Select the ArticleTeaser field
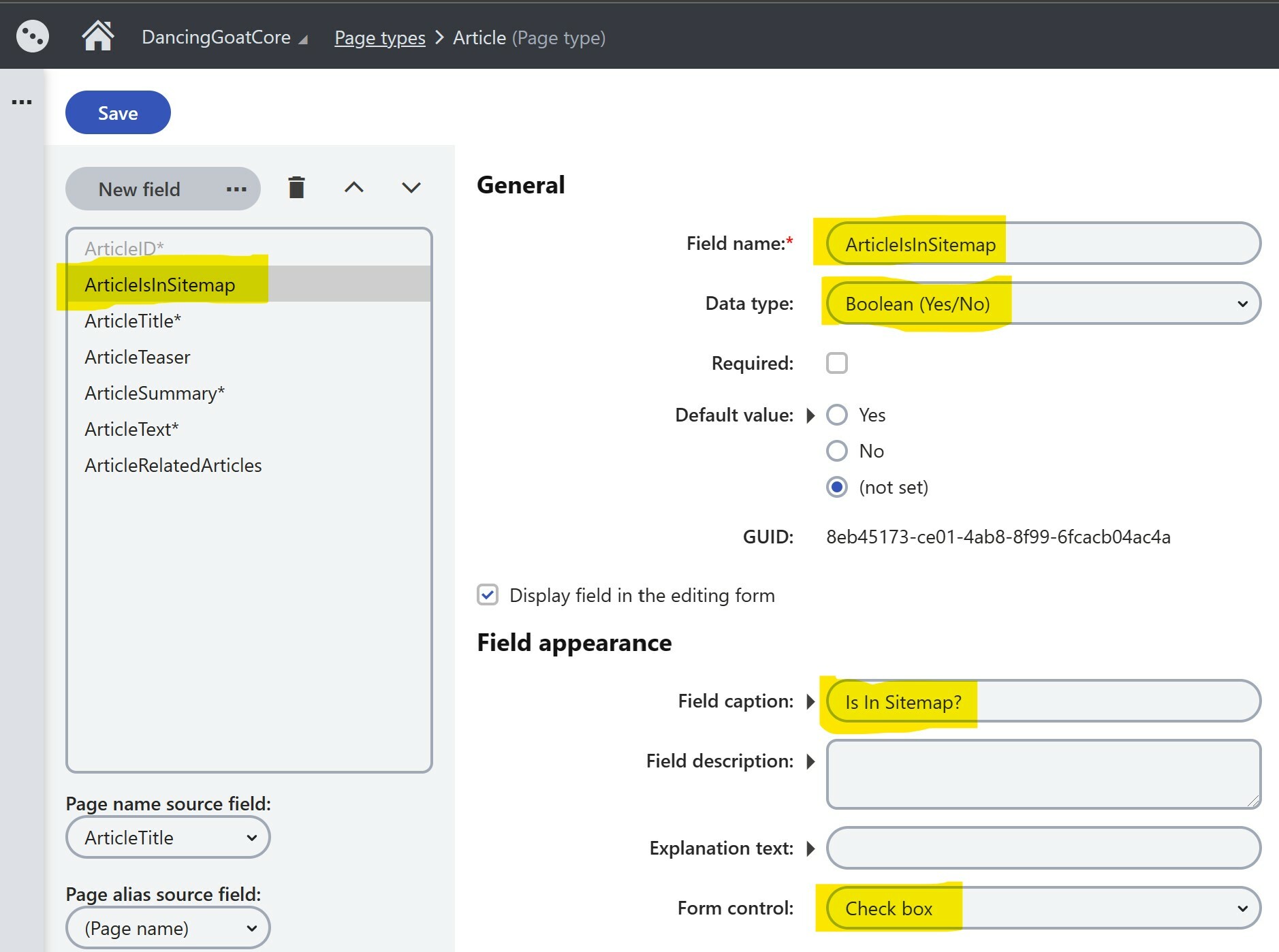The image size is (1279, 952). 249,356
